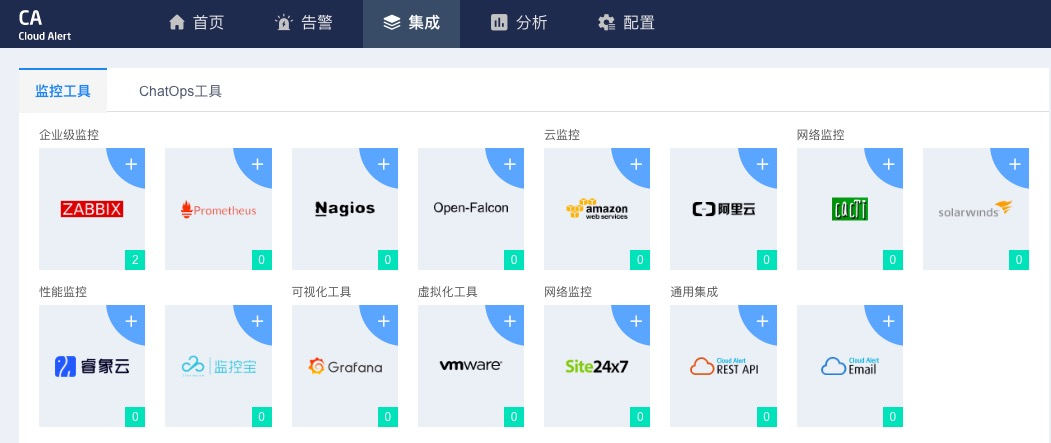Add a new 监控宝 integration with plus
The image size is (1051, 443).
coord(257,321)
